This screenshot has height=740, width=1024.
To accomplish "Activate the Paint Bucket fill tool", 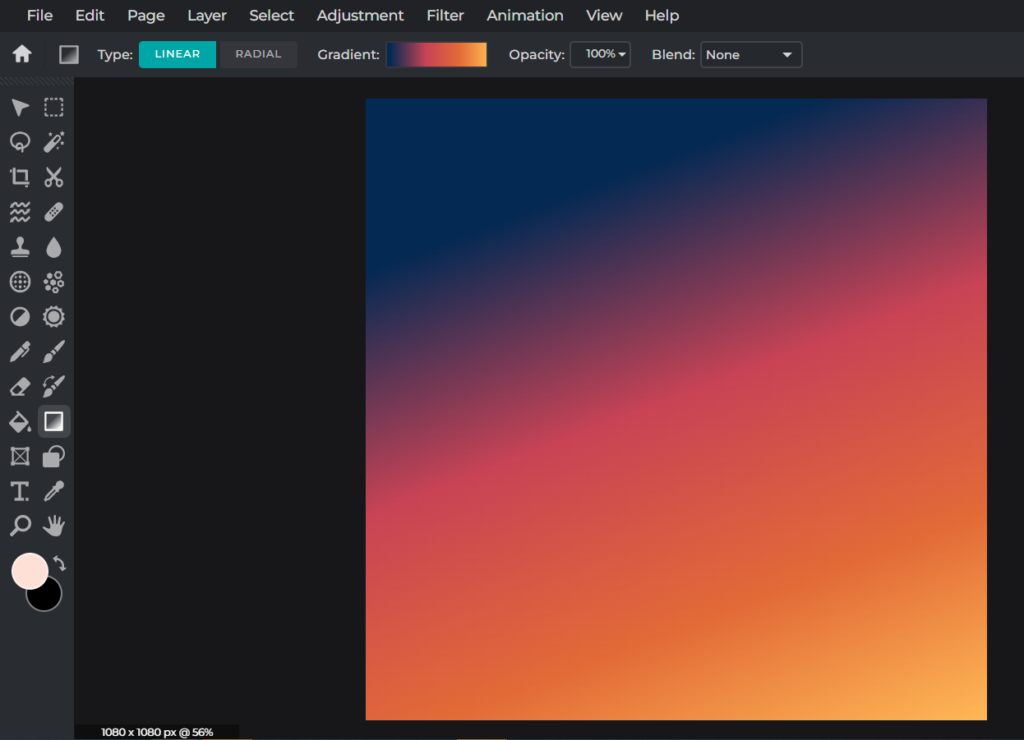I will tap(20, 421).
